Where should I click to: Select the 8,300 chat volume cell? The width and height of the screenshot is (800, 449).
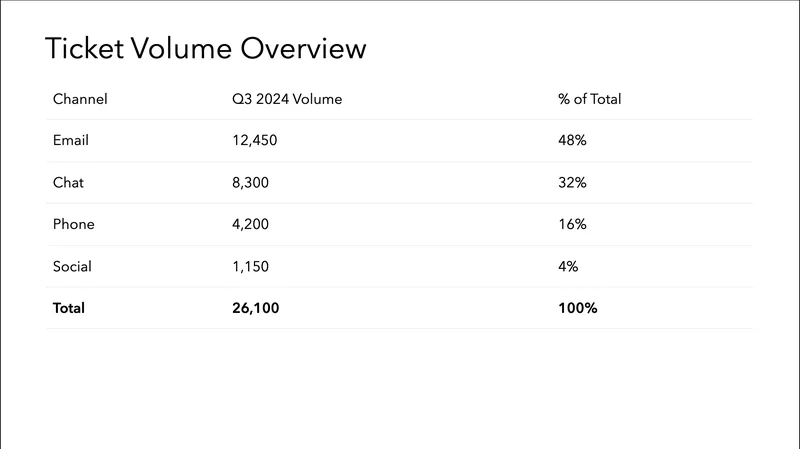[250, 183]
